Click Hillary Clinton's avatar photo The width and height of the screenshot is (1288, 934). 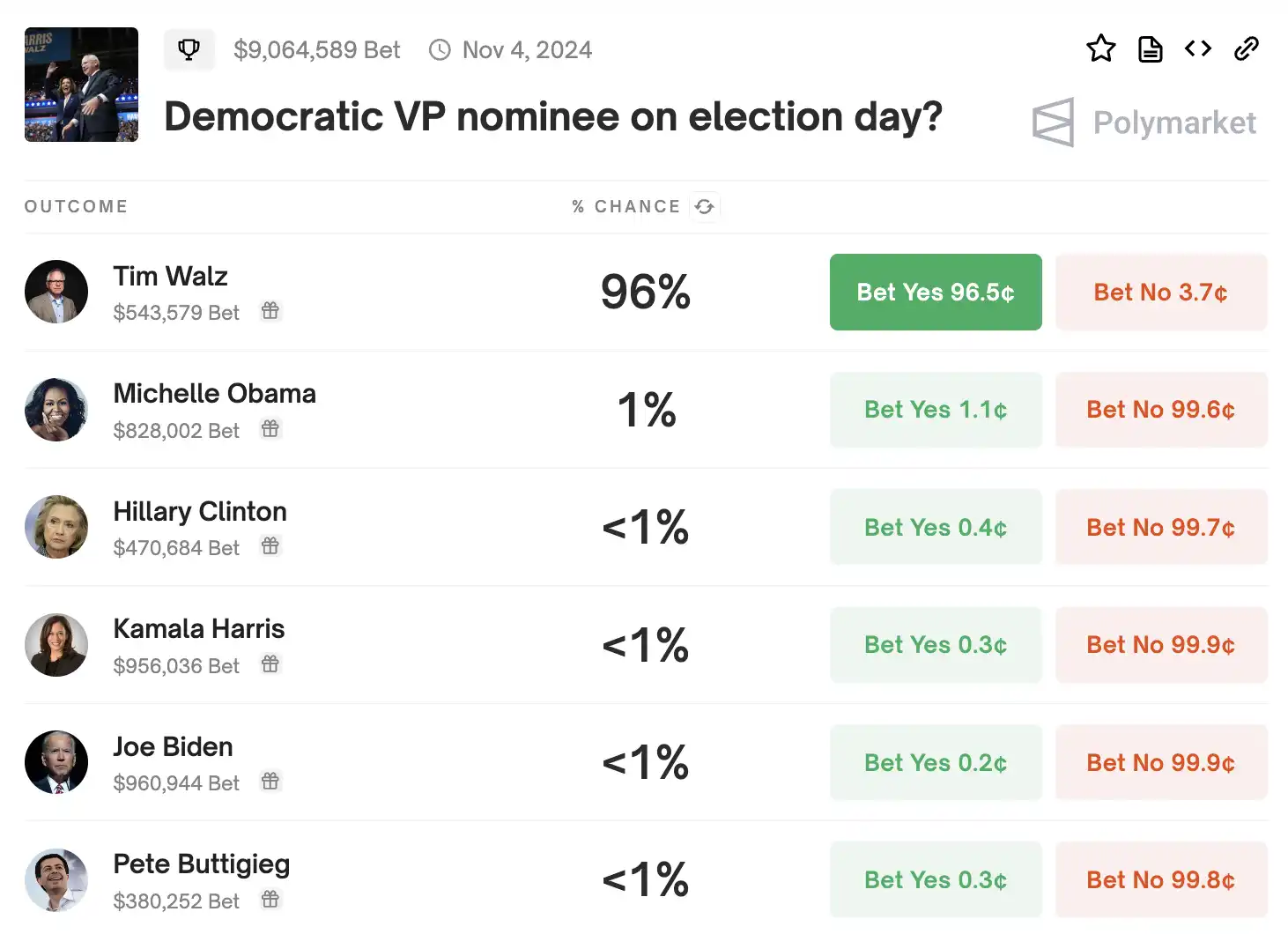[56, 527]
